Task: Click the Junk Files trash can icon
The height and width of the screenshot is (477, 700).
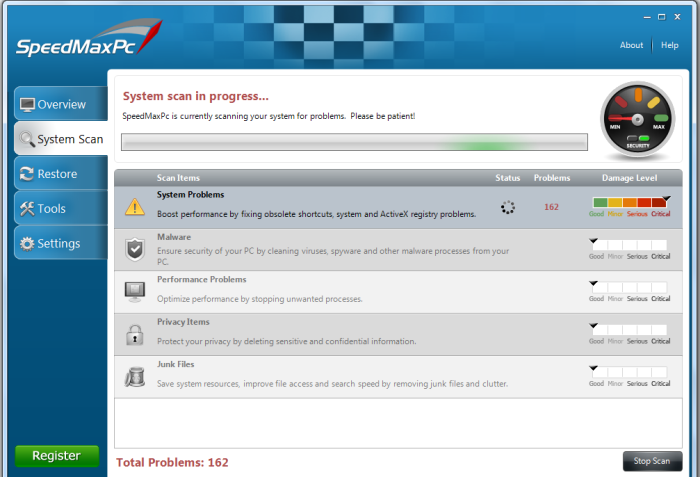Action: point(135,377)
